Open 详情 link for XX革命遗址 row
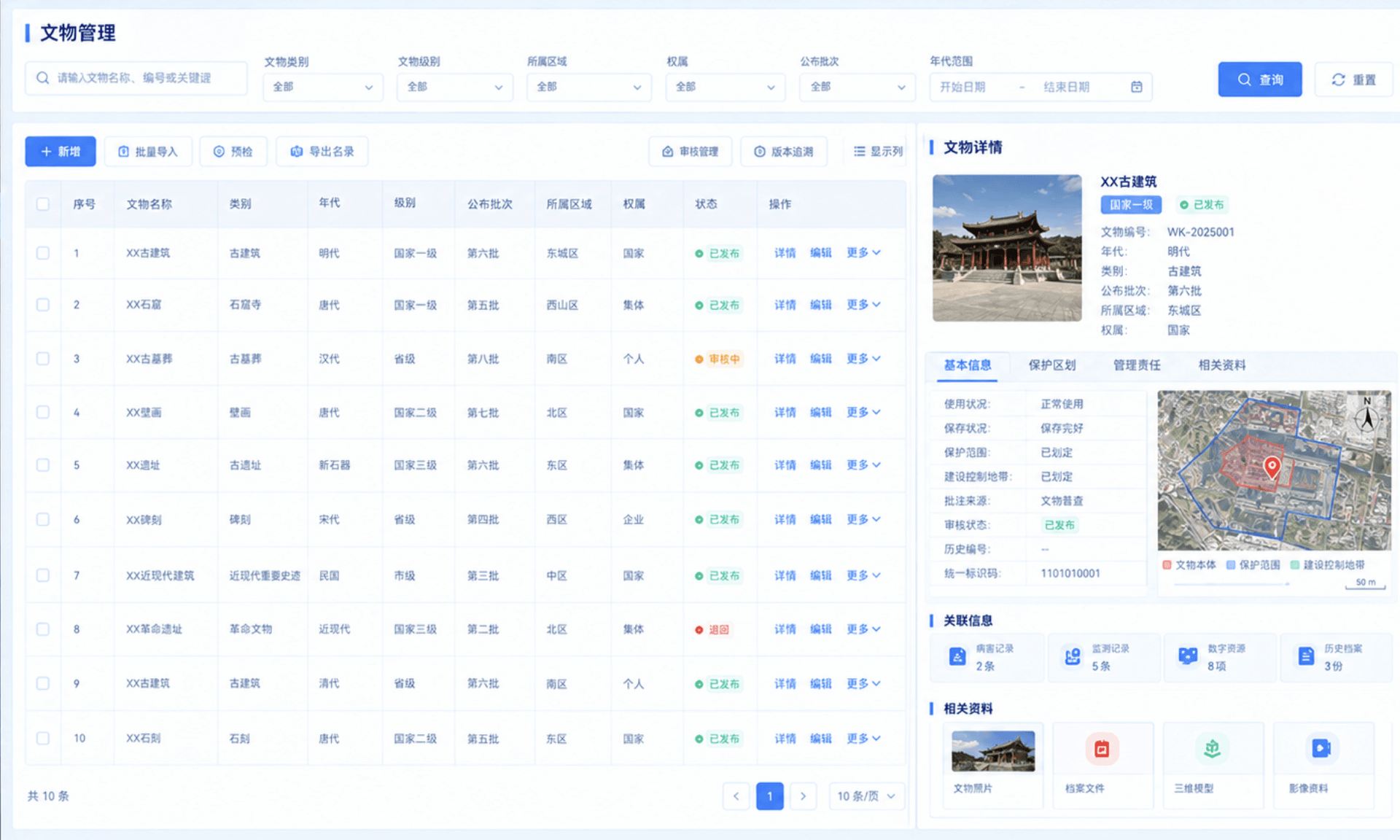Screen dimensions: 1400x840 pyautogui.click(x=785, y=629)
